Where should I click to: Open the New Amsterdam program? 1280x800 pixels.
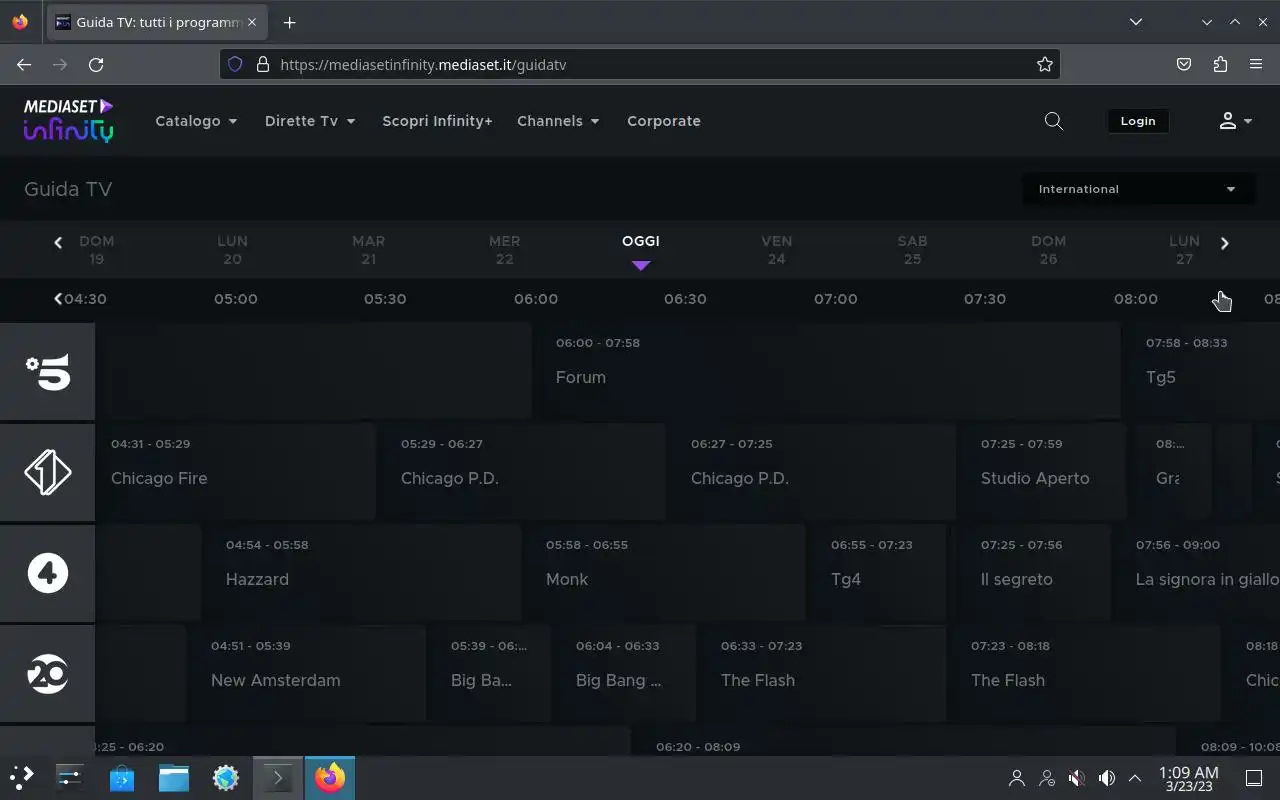pos(310,673)
